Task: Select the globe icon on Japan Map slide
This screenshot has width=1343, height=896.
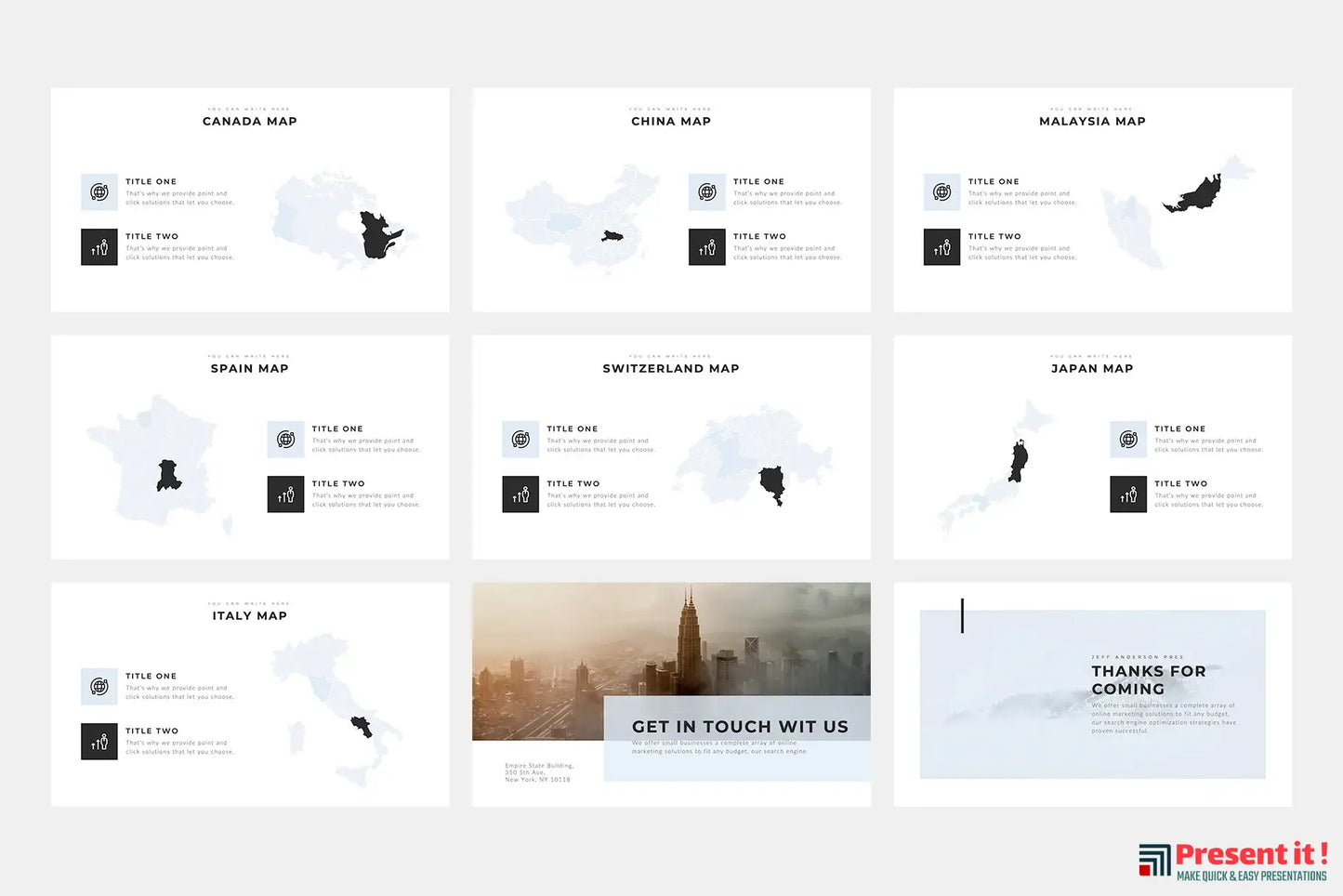Action: [x=1128, y=440]
